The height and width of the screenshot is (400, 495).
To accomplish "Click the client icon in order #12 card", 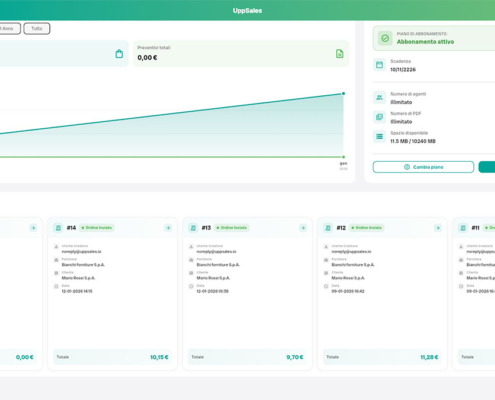I will point(326,273).
